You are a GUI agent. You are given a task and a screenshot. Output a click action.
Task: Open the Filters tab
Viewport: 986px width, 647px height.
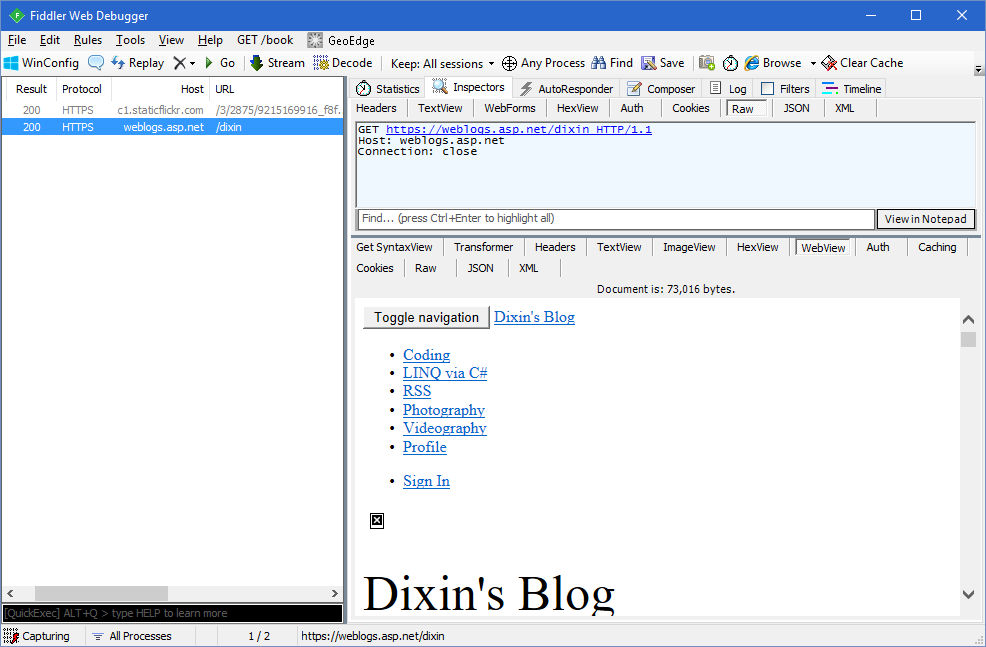785,89
